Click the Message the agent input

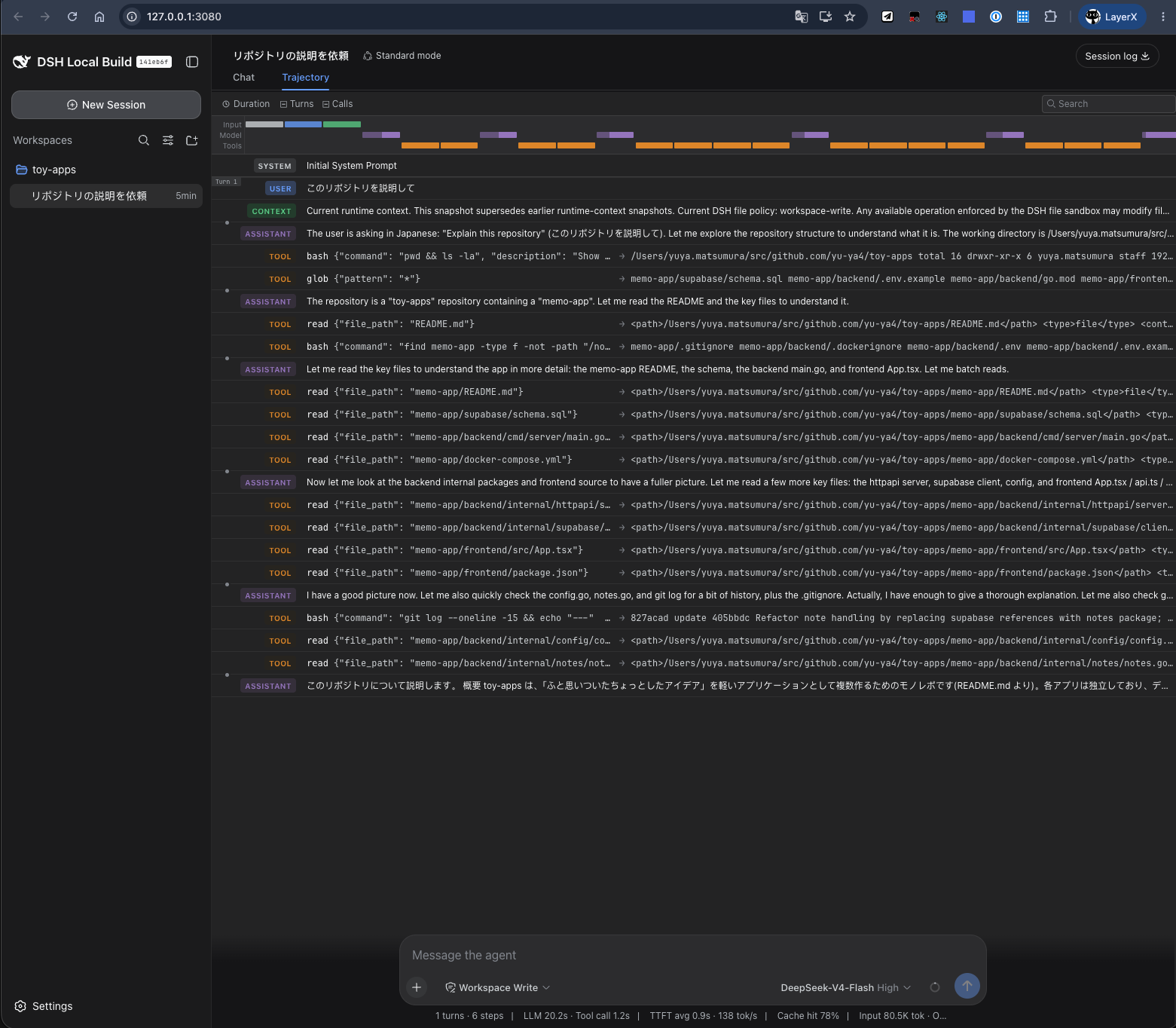tap(692, 955)
